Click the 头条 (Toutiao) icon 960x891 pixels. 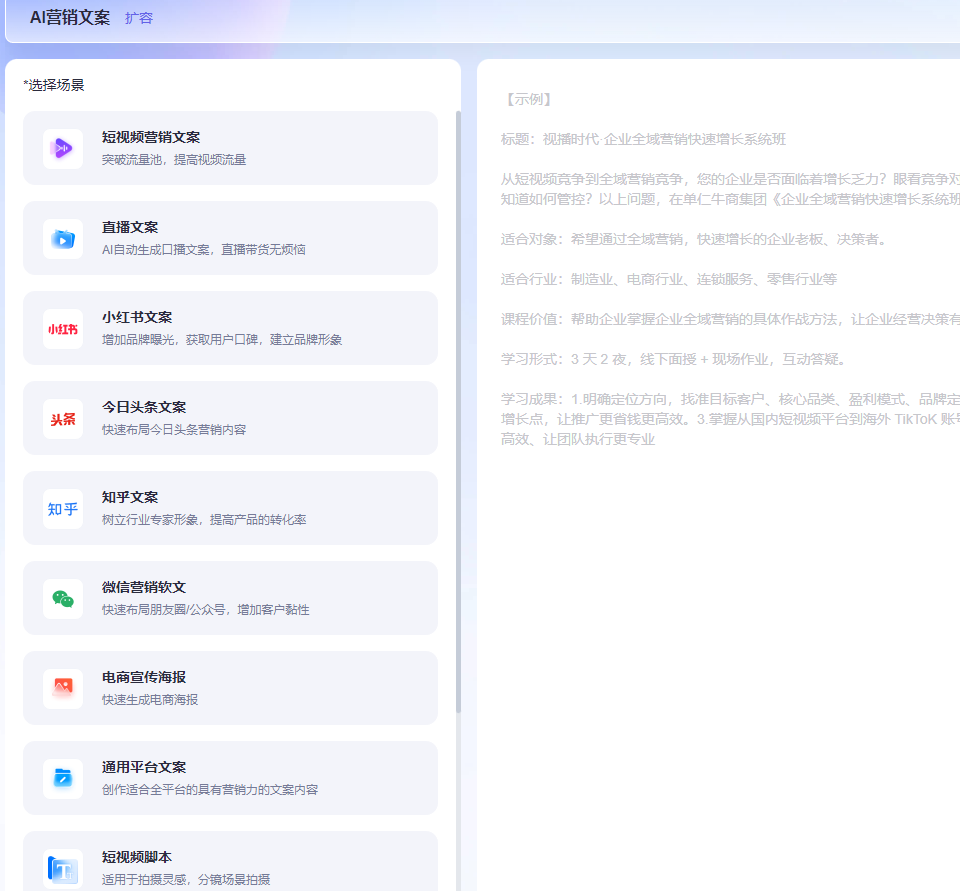tap(62, 417)
